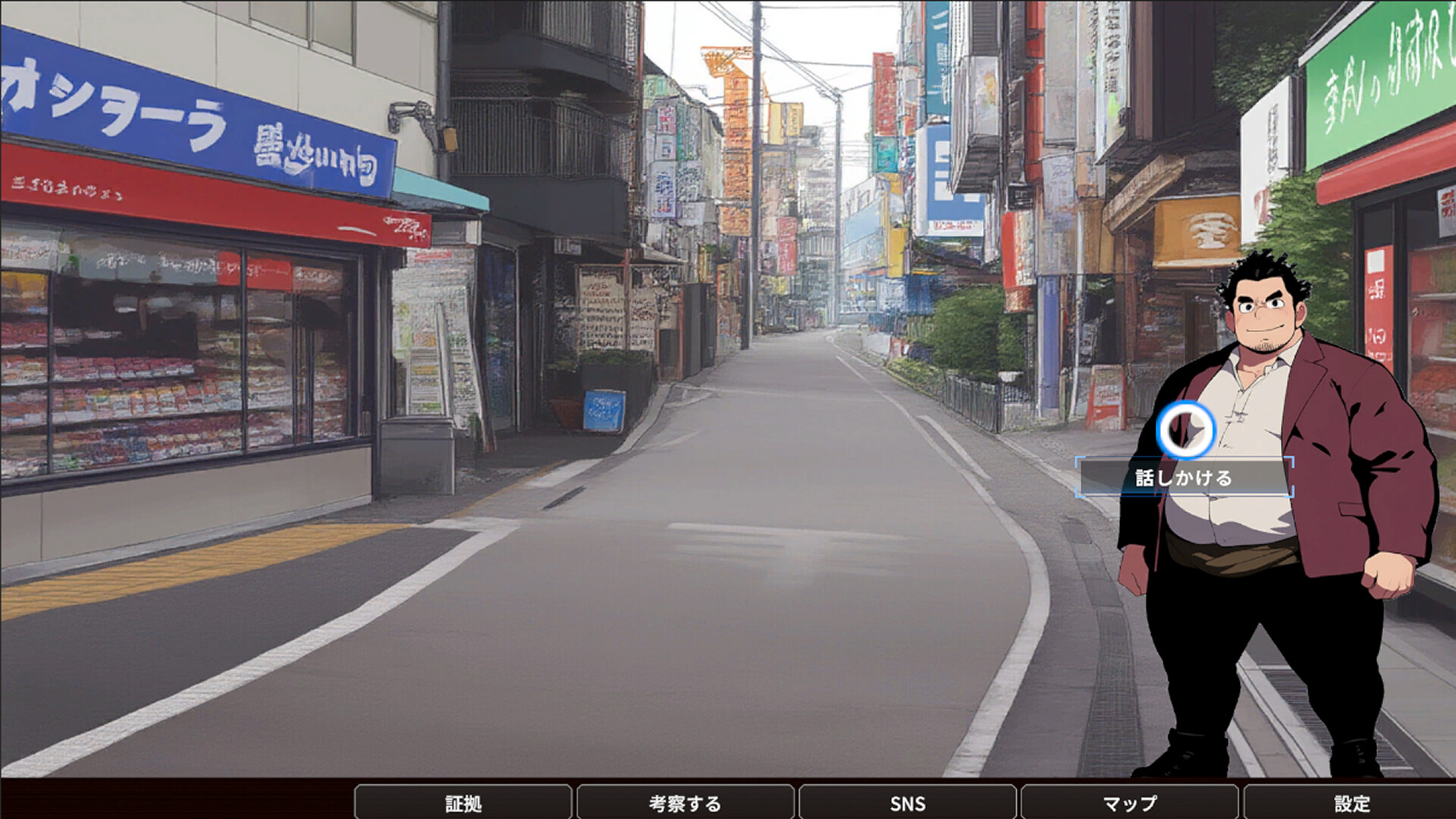Click the pointer cursor icon on the character

(x=1187, y=429)
